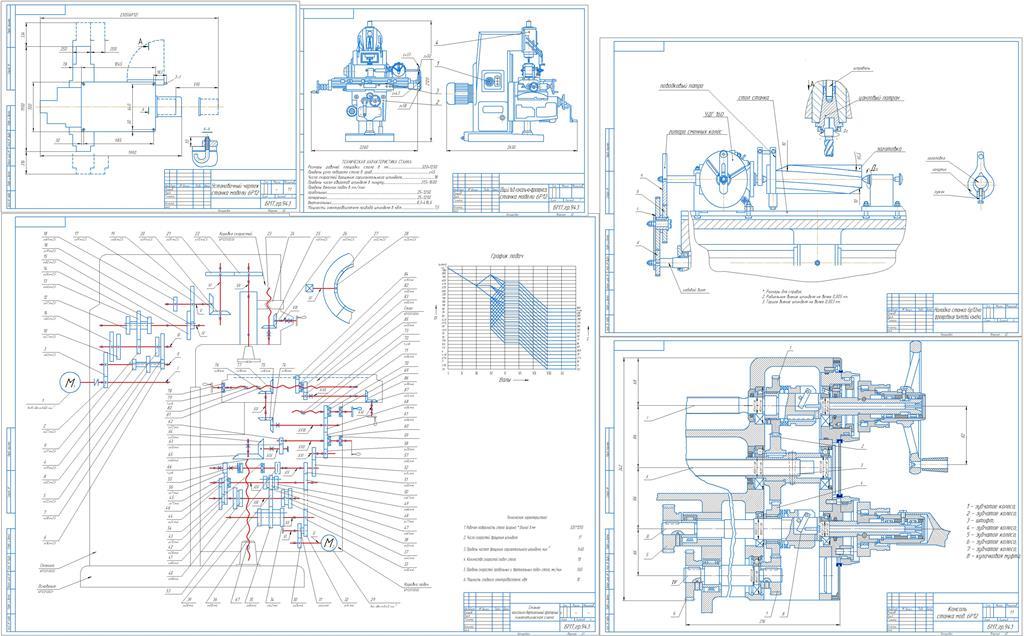
Task: Select the general view sheet with two milling machines
Action: (x=444, y=110)
